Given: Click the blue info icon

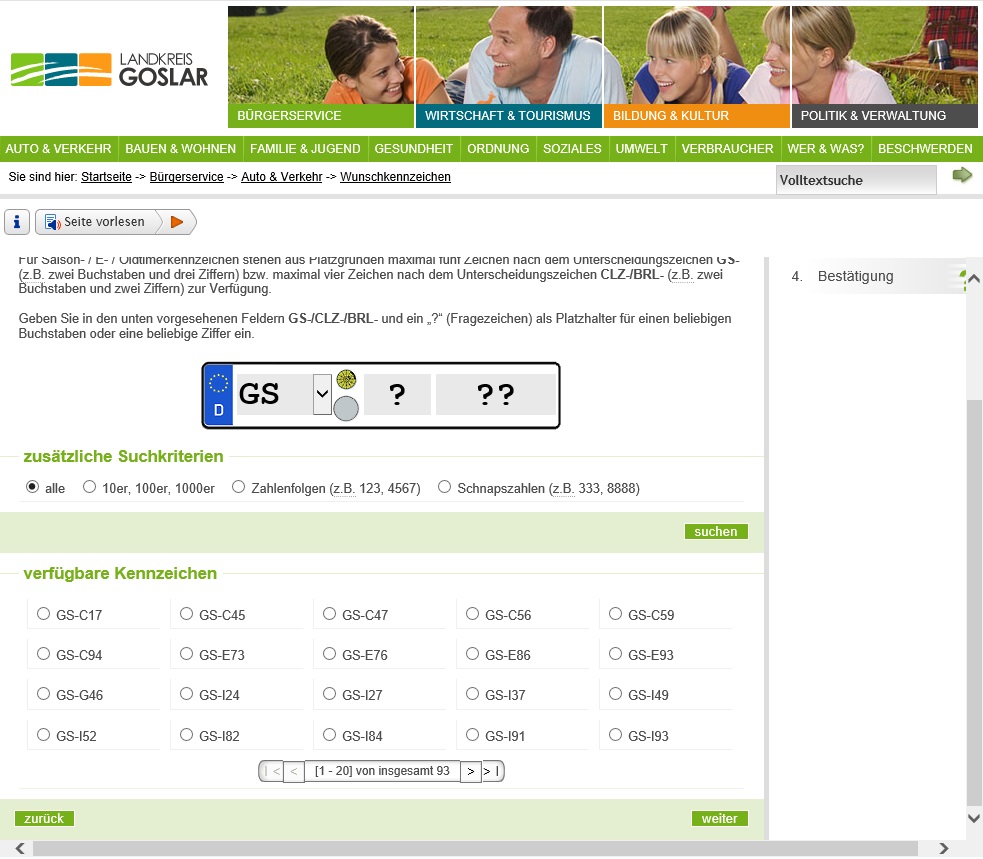Looking at the screenshot, I should click(x=16, y=221).
